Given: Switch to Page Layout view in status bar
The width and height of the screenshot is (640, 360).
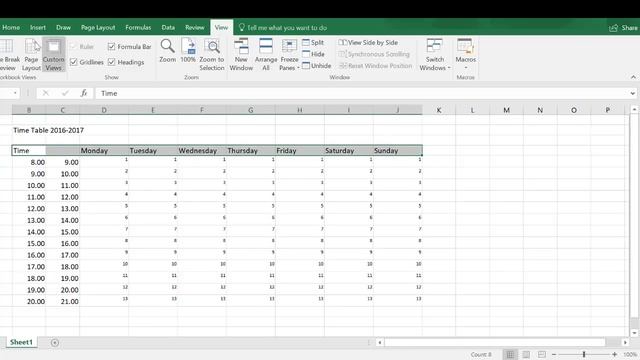Looking at the screenshot, I should click(x=526, y=354).
